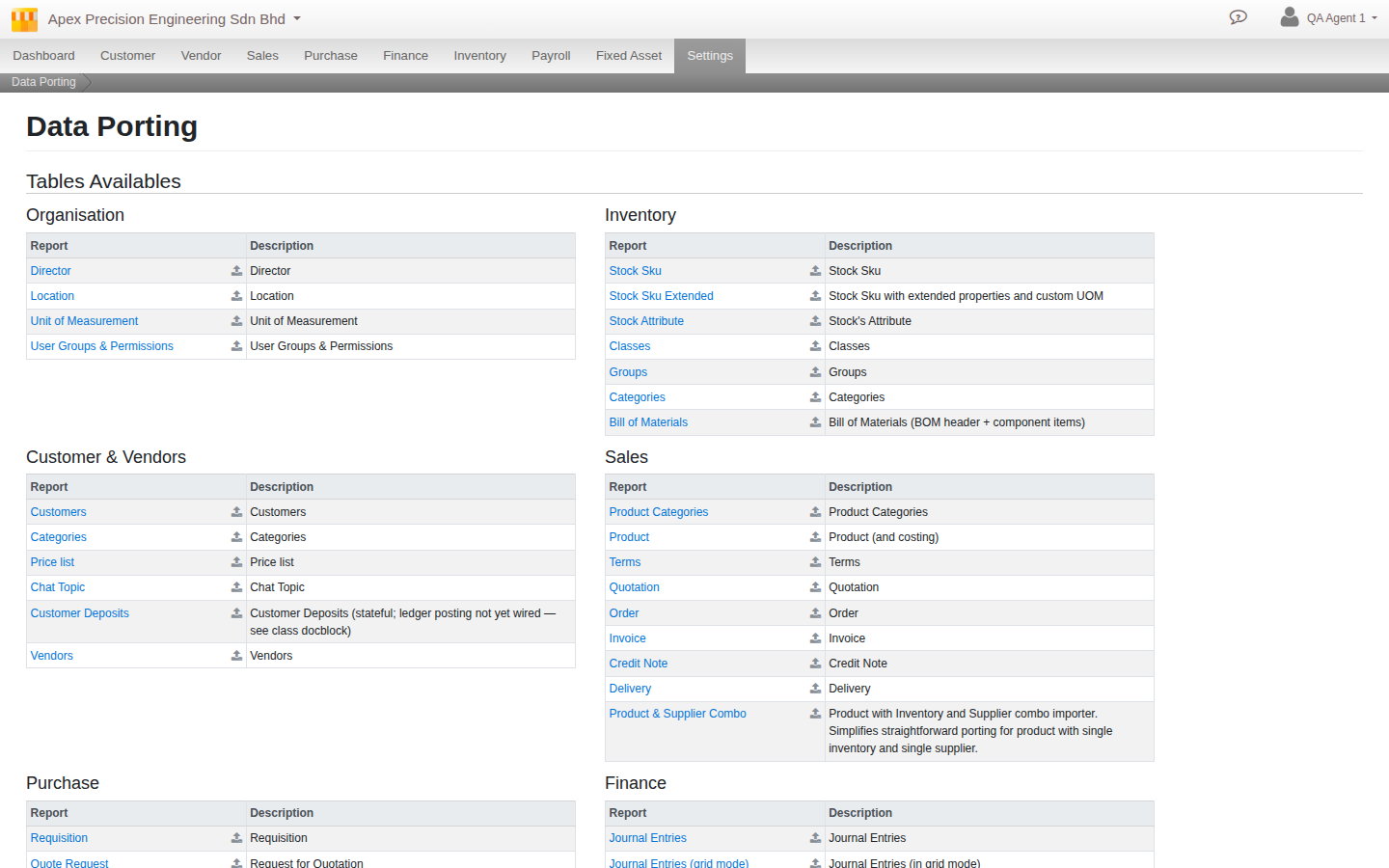Click the upload icon in the Delivery row
1389x868 pixels.
tap(815, 689)
